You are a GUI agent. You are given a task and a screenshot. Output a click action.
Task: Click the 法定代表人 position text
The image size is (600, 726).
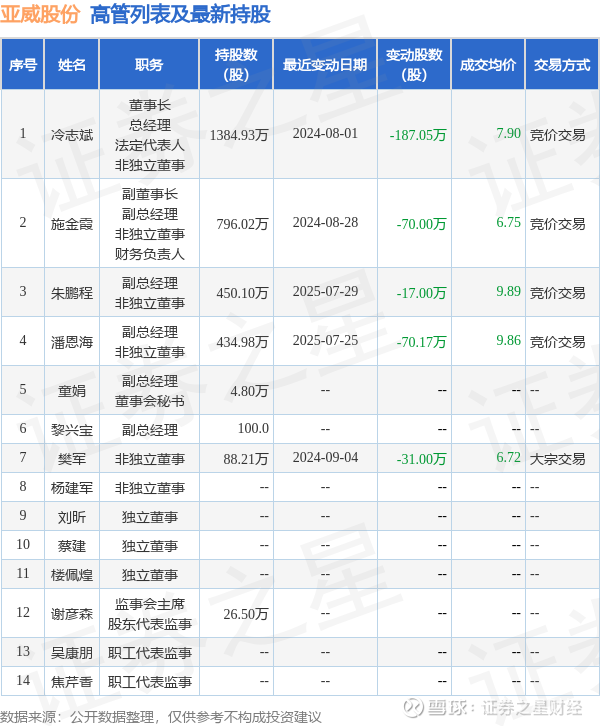tap(150, 145)
